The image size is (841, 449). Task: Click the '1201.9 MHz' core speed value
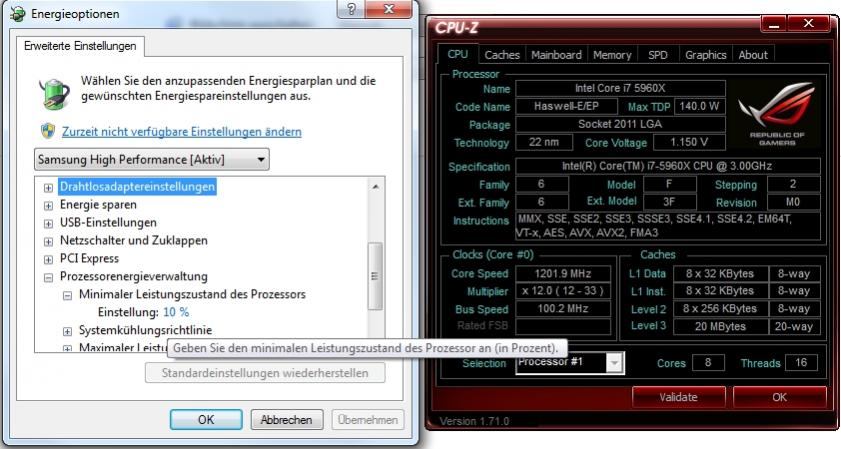(563, 274)
